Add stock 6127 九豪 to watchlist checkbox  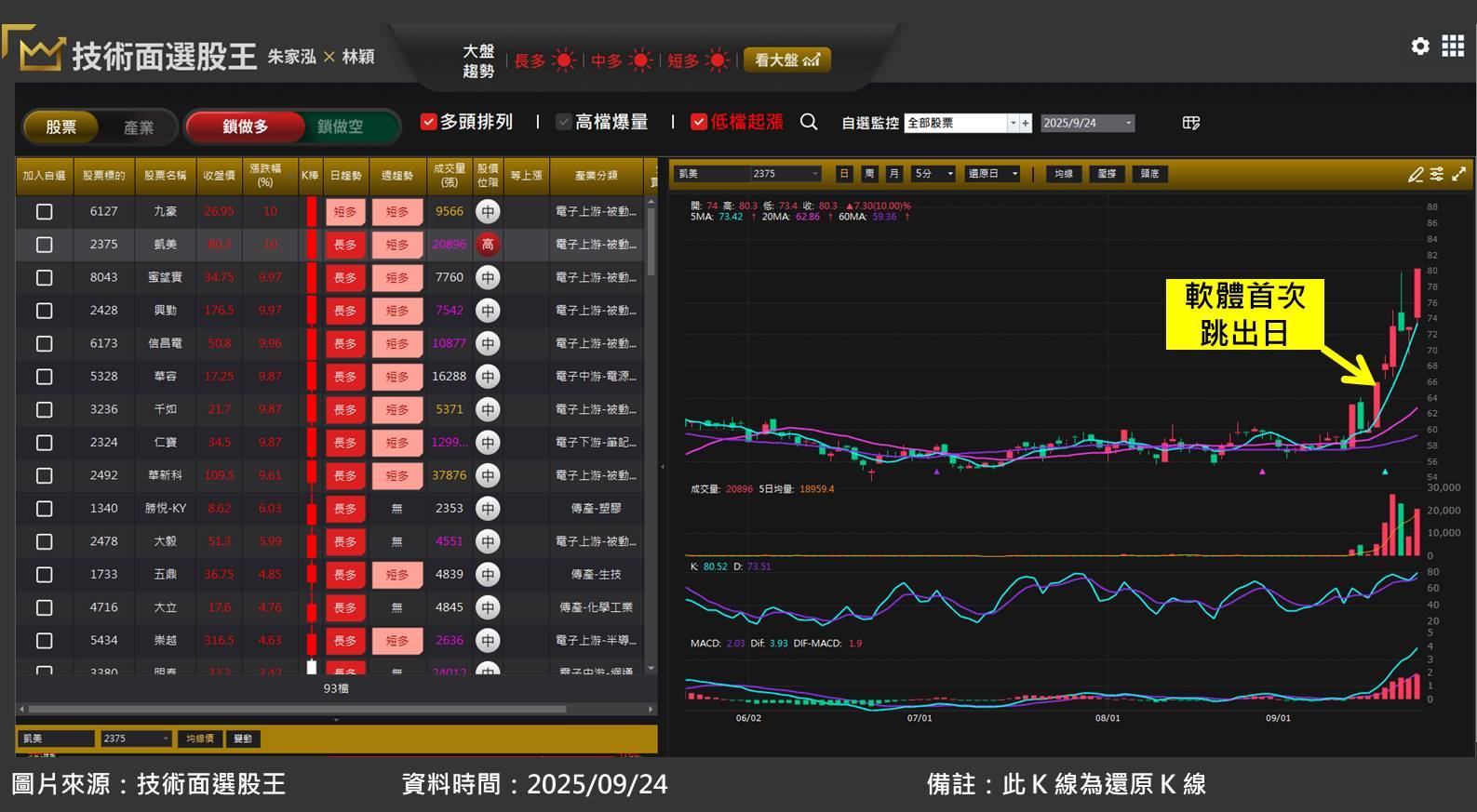click(44, 212)
